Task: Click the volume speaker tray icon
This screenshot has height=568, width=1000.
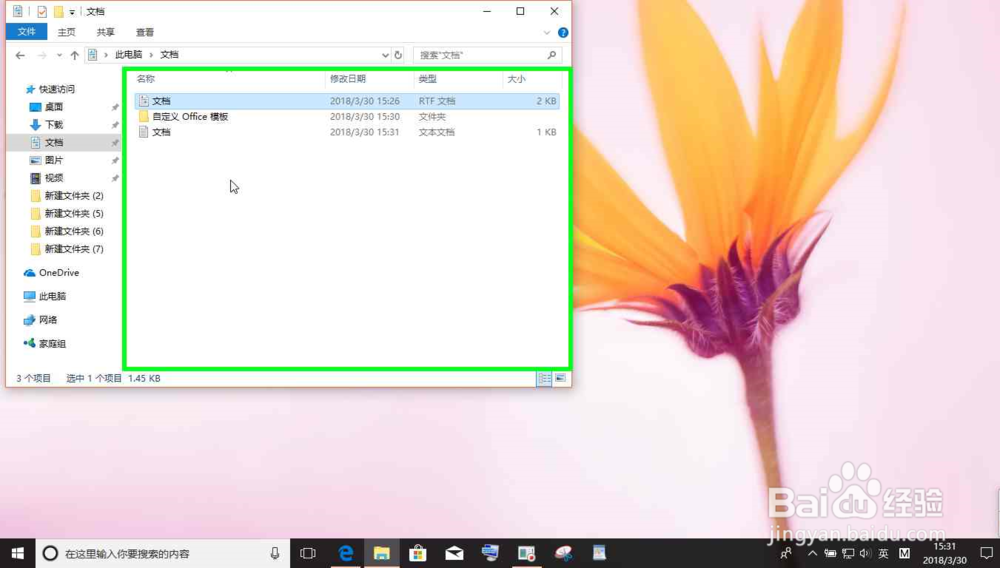Action: (x=865, y=553)
